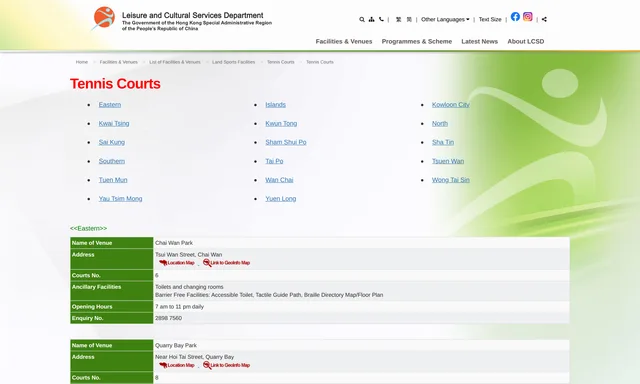Image resolution: width=640 pixels, height=384 pixels.
Task: Click the search magnifier icon
Action: (362, 19)
